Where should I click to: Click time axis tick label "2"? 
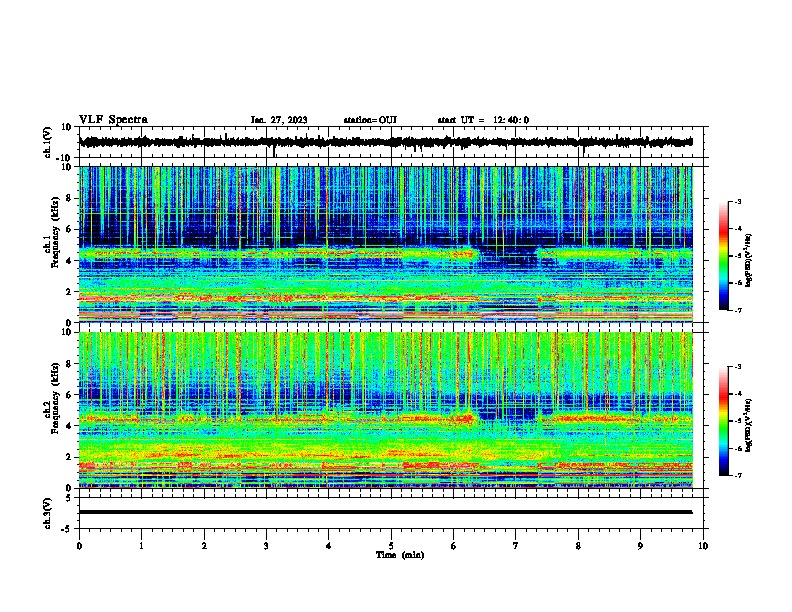click(x=204, y=546)
